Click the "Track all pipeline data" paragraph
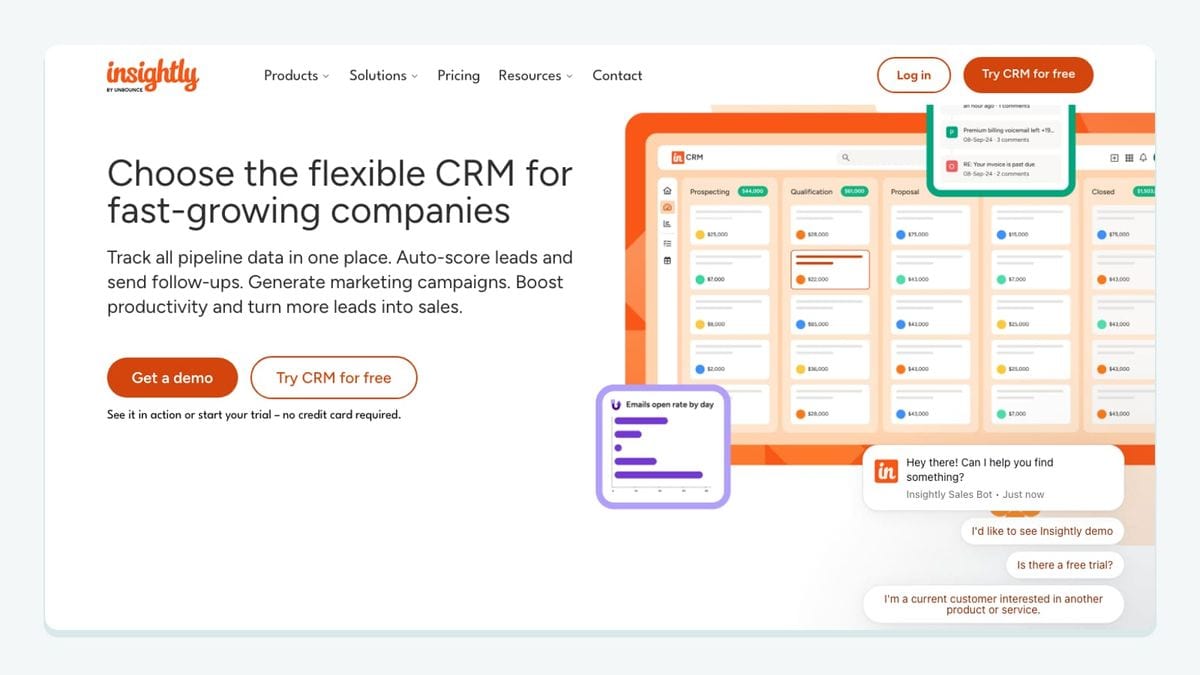Screen dimensions: 1200x675 coord(340,282)
